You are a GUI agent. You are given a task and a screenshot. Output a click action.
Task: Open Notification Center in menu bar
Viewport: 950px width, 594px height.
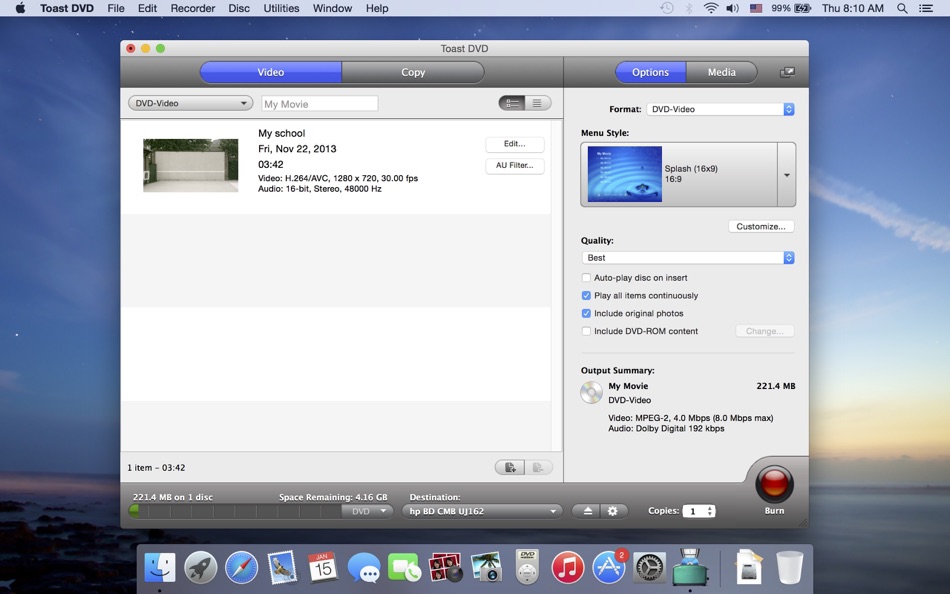(x=926, y=8)
